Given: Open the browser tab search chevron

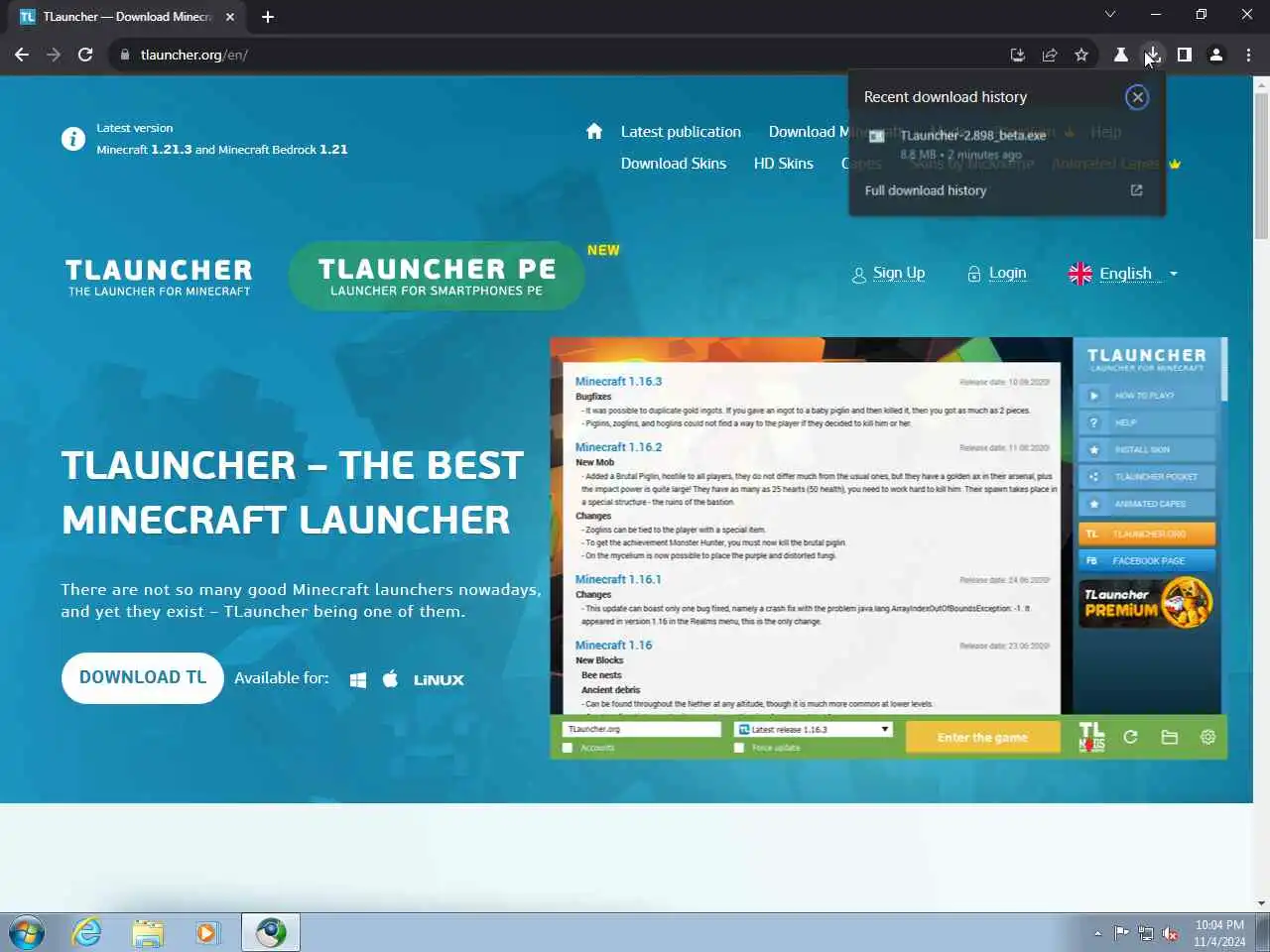Looking at the screenshot, I should coord(1110,15).
